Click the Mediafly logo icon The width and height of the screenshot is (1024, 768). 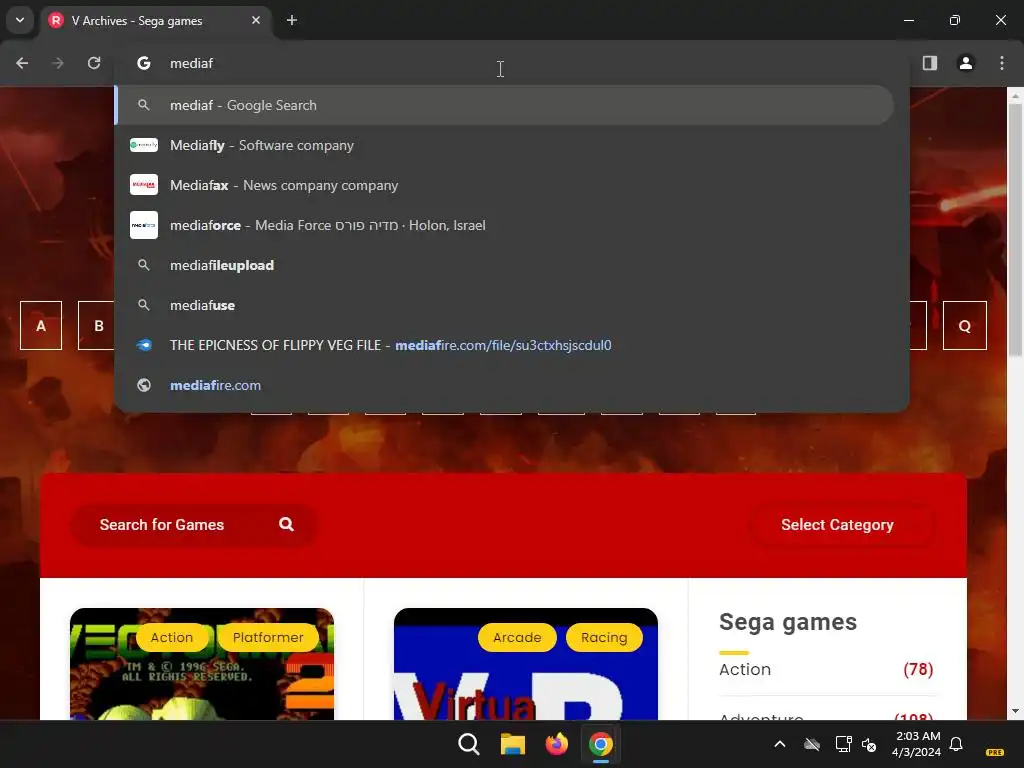tap(144, 145)
